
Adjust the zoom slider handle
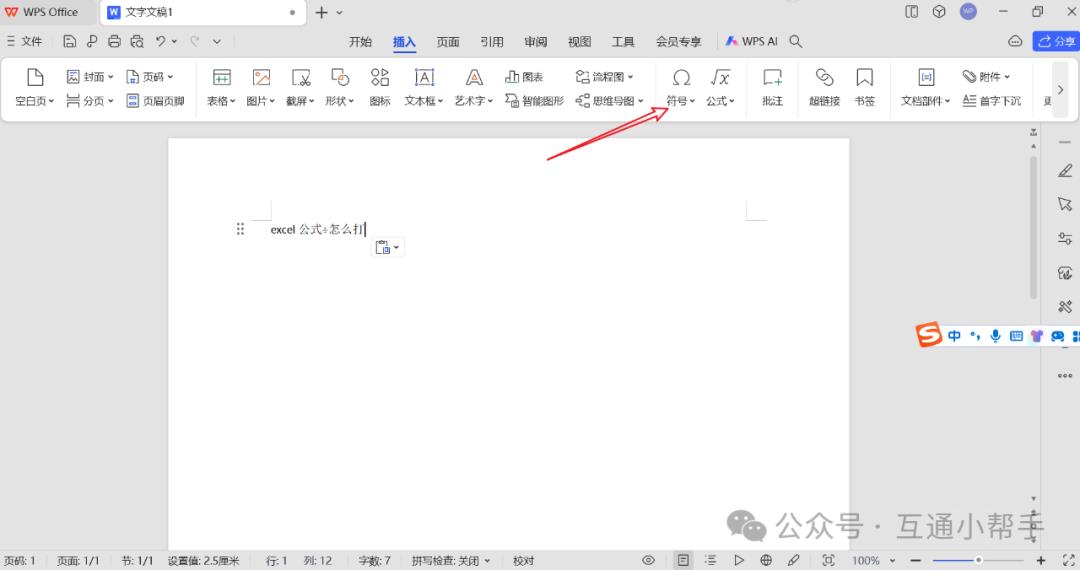pyautogui.click(x=978, y=560)
